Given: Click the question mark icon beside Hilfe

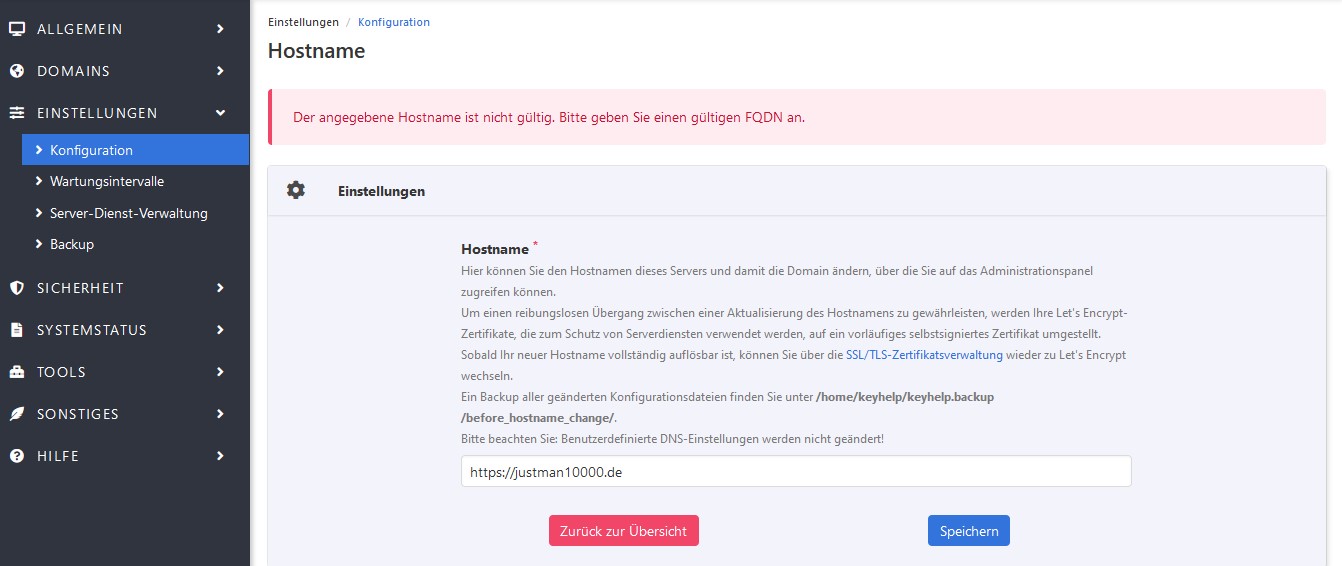Looking at the screenshot, I should point(16,456).
